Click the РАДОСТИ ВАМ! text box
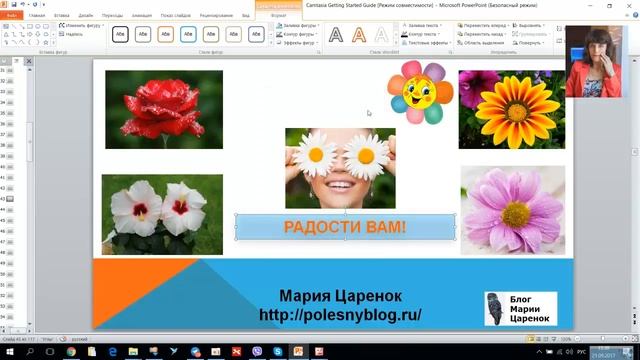Screen dimensions: 640x360 [345, 227]
